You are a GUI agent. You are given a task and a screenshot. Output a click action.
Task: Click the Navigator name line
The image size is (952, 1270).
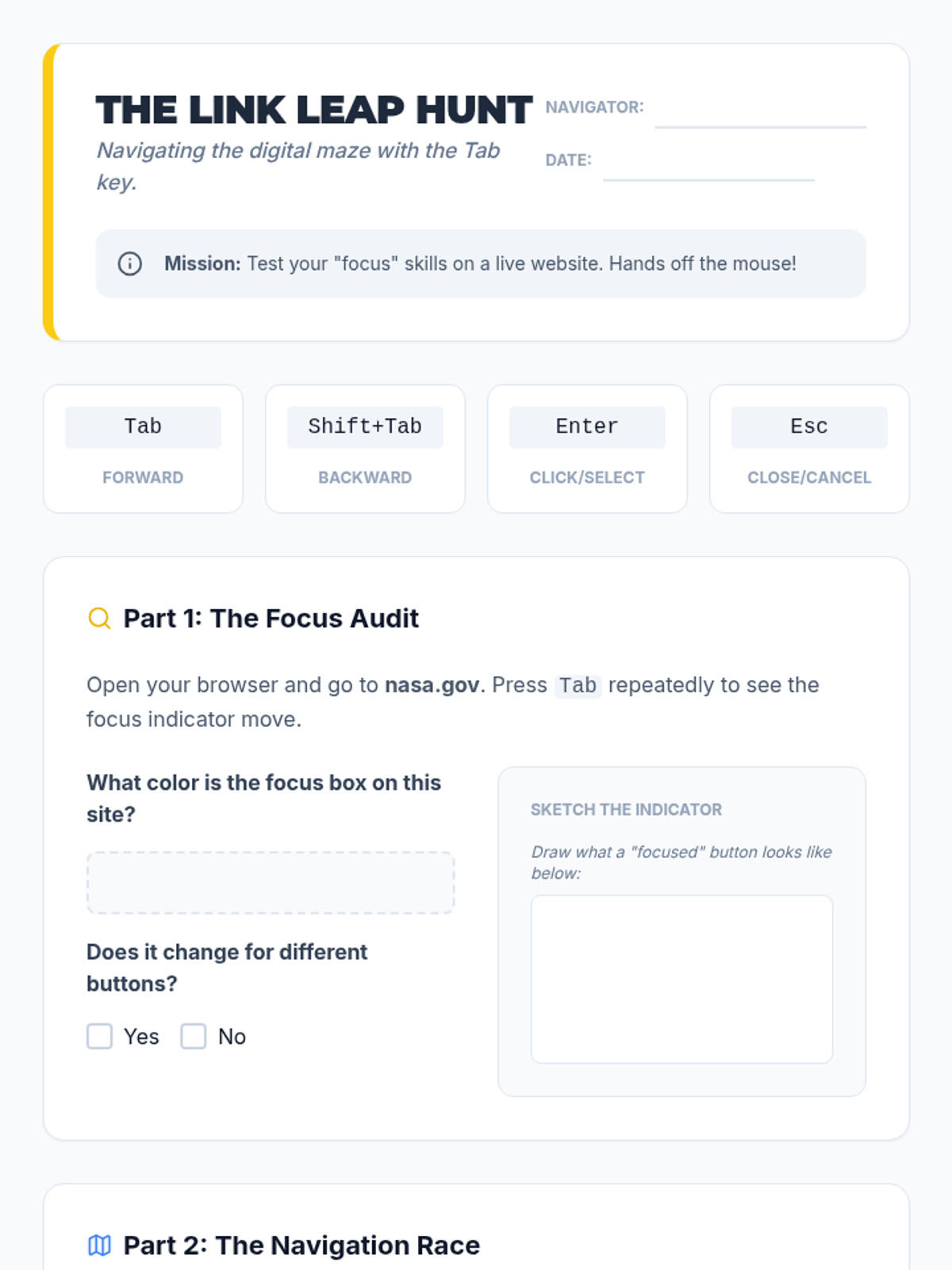pos(759,115)
